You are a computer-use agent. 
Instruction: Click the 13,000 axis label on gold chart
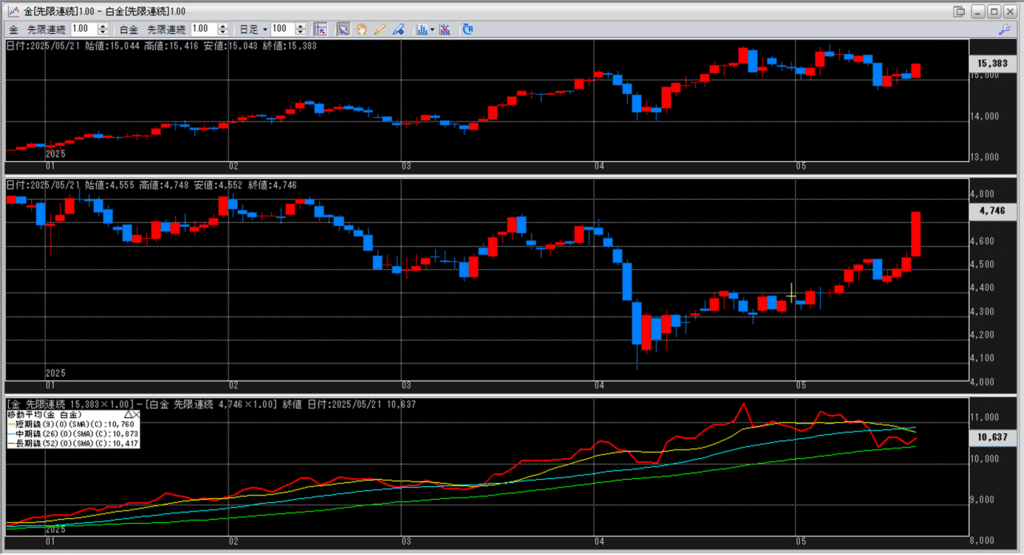click(x=984, y=157)
